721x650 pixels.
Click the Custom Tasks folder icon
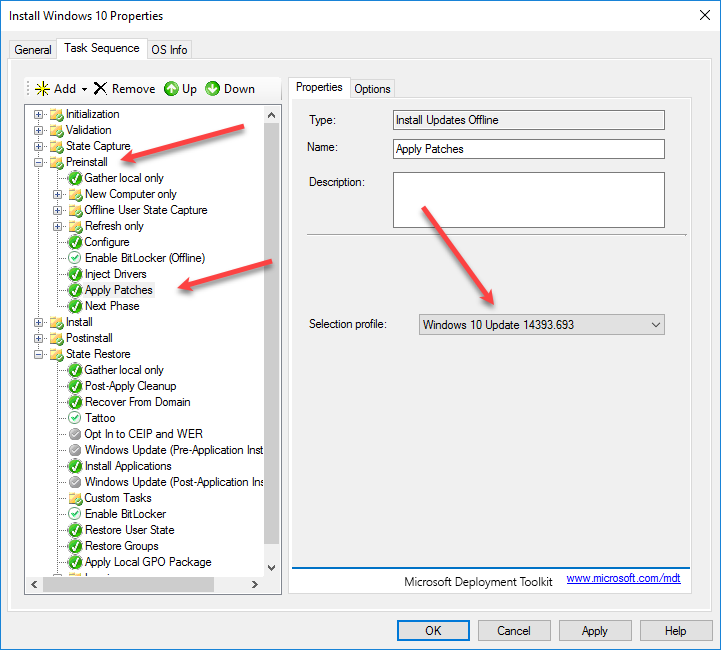75,498
